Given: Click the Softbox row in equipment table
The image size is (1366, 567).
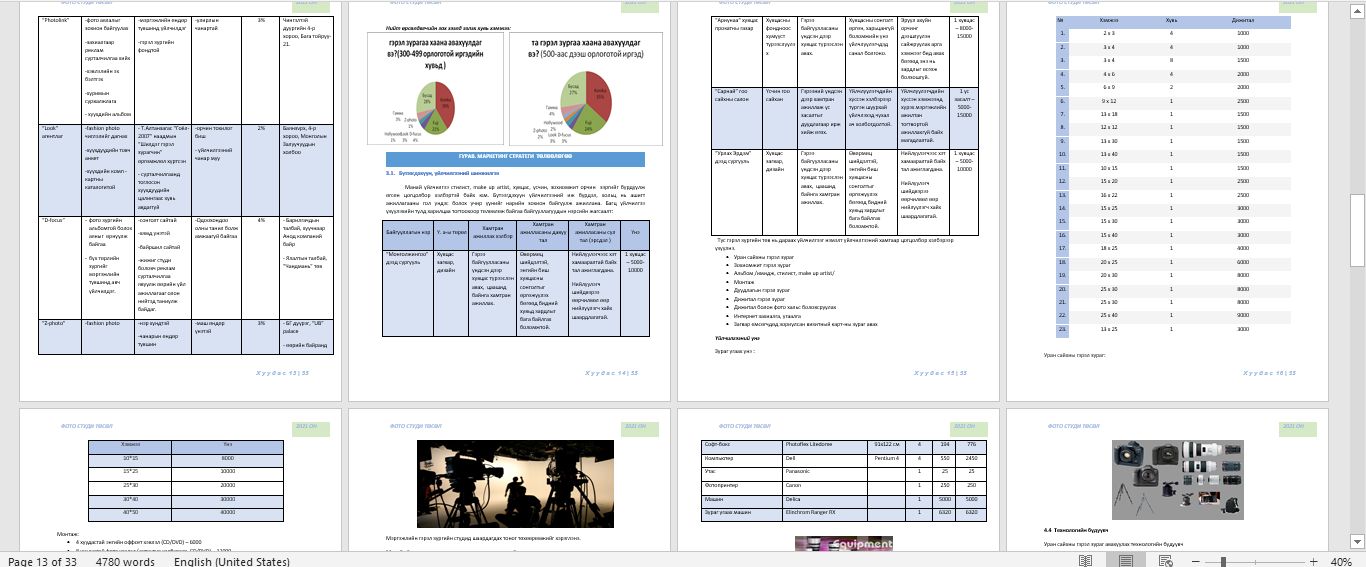Looking at the screenshot, I should click(740, 442).
